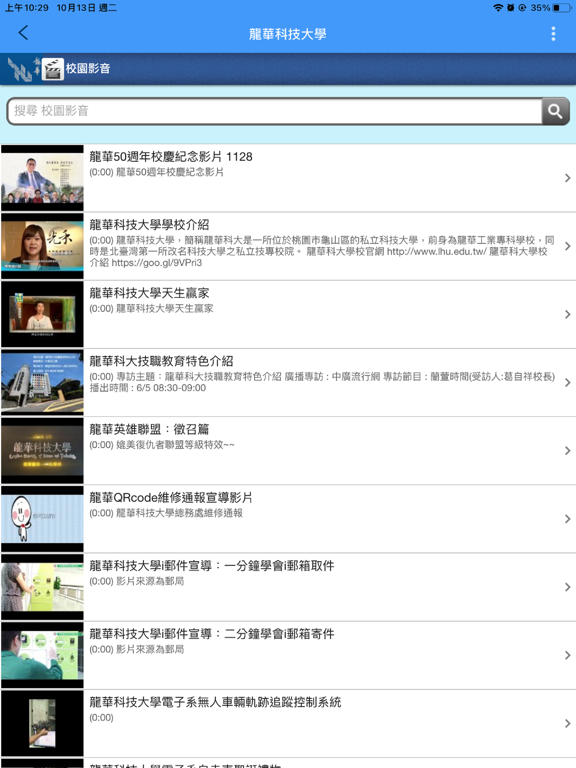Tap the Wi-Fi status icon
576x768 pixels.
tap(498, 7)
